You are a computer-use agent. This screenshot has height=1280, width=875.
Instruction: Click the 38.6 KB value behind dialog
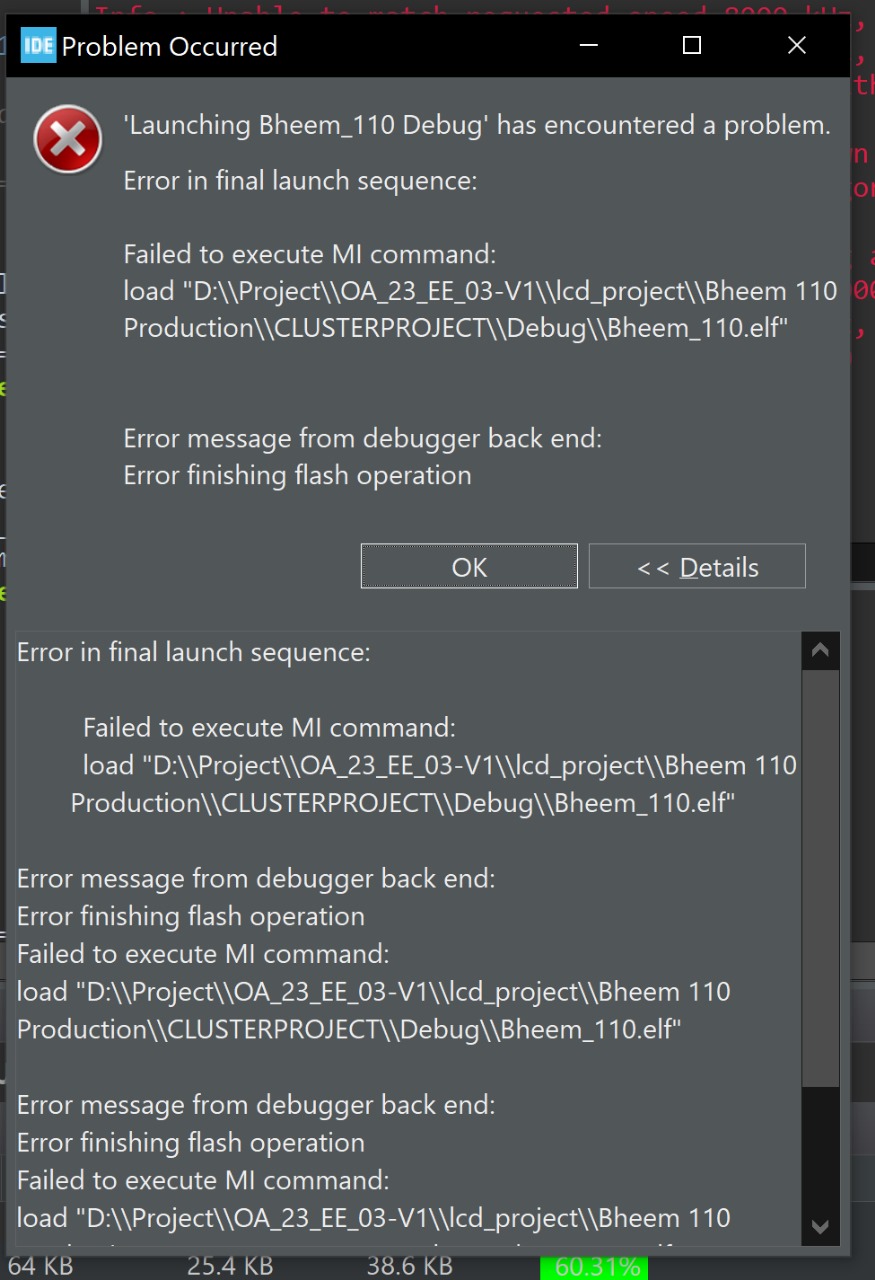coord(410,1266)
